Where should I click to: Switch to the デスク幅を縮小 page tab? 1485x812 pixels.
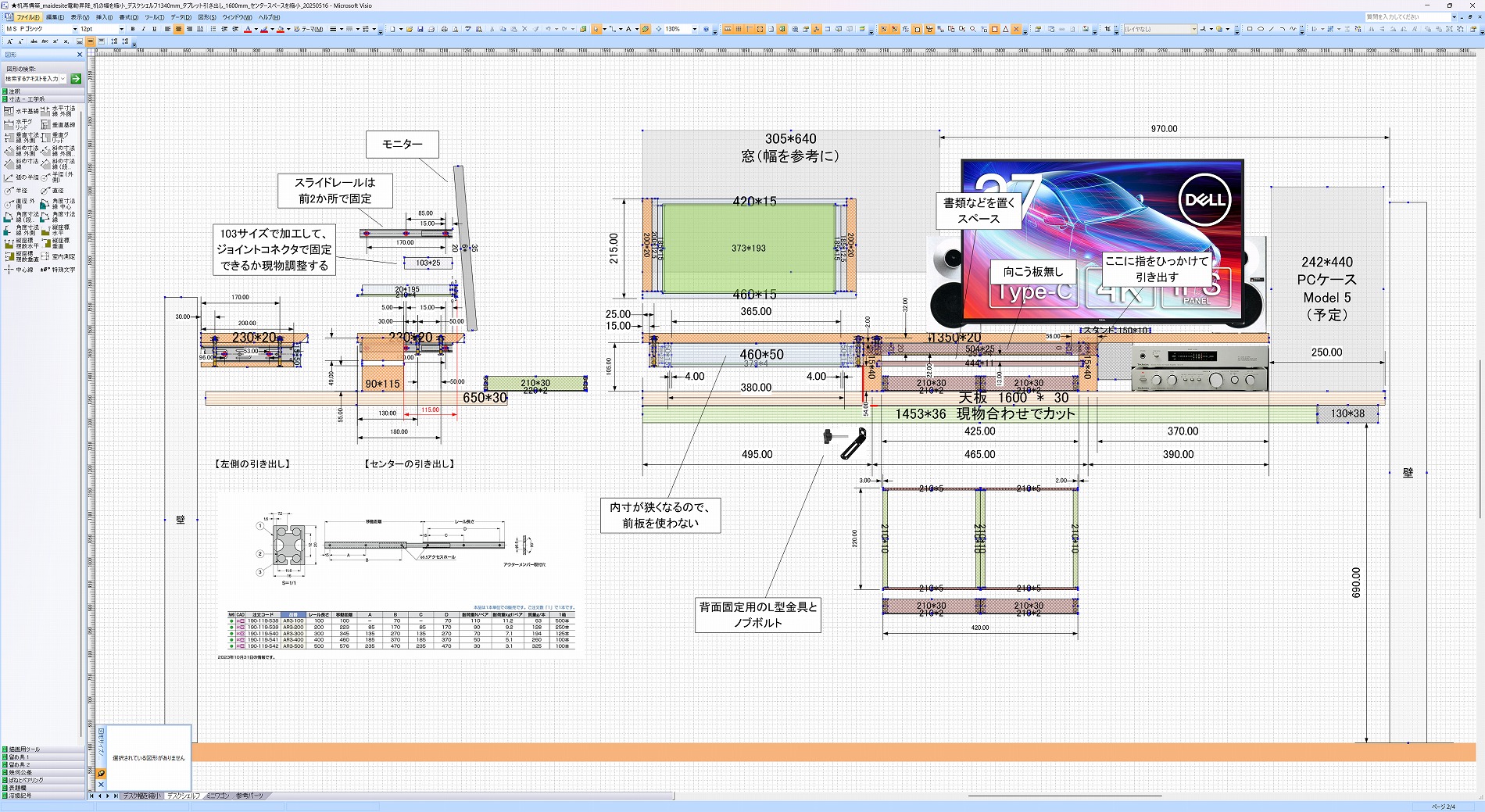[141, 796]
